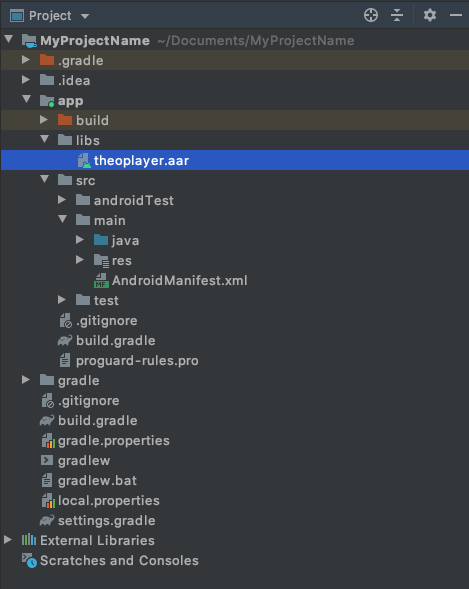Expand the .gradle folder arrow
Image resolution: width=469 pixels, height=589 pixels.
tap(26, 60)
